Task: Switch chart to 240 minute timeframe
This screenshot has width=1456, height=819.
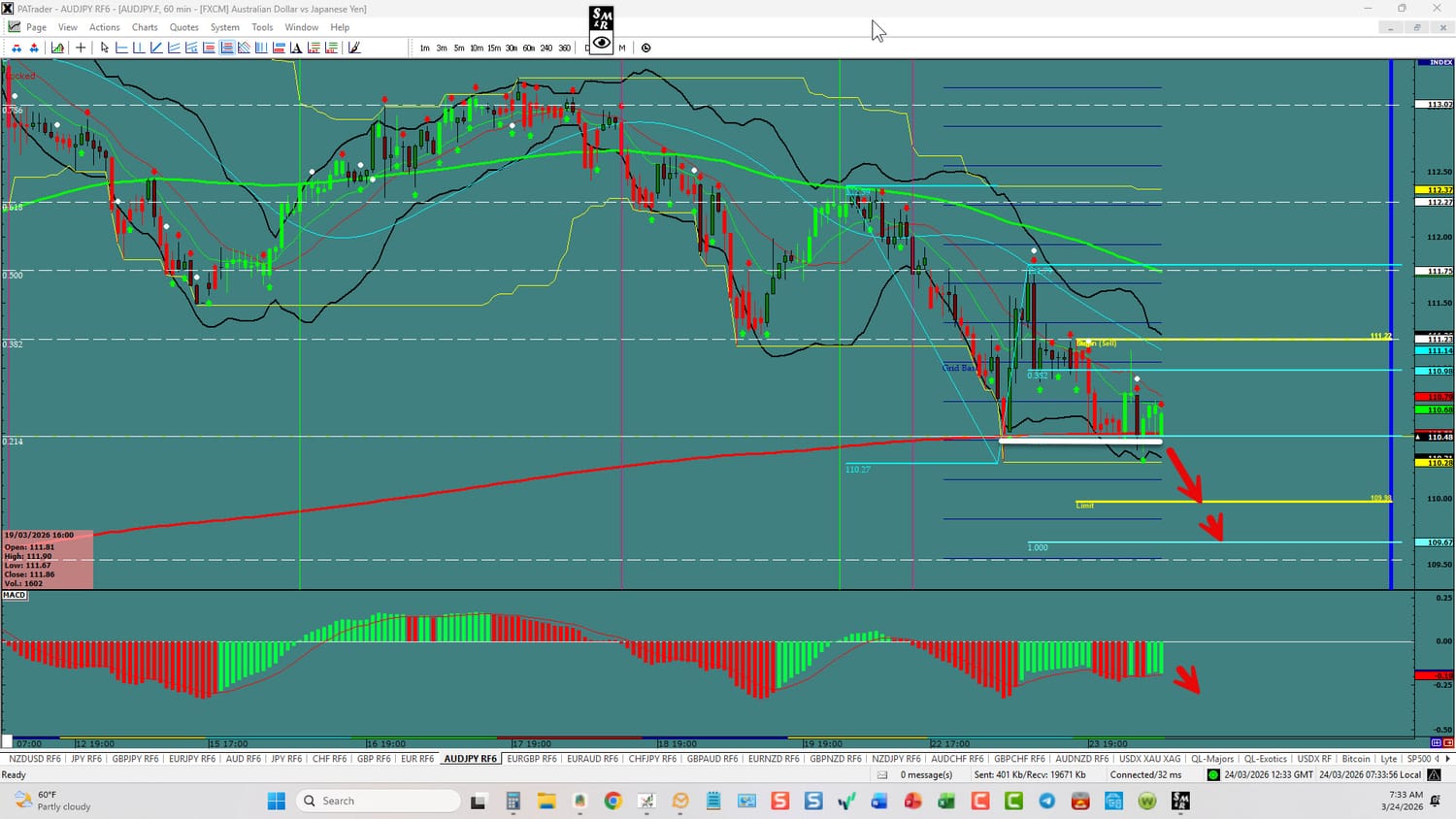Action: (x=546, y=48)
